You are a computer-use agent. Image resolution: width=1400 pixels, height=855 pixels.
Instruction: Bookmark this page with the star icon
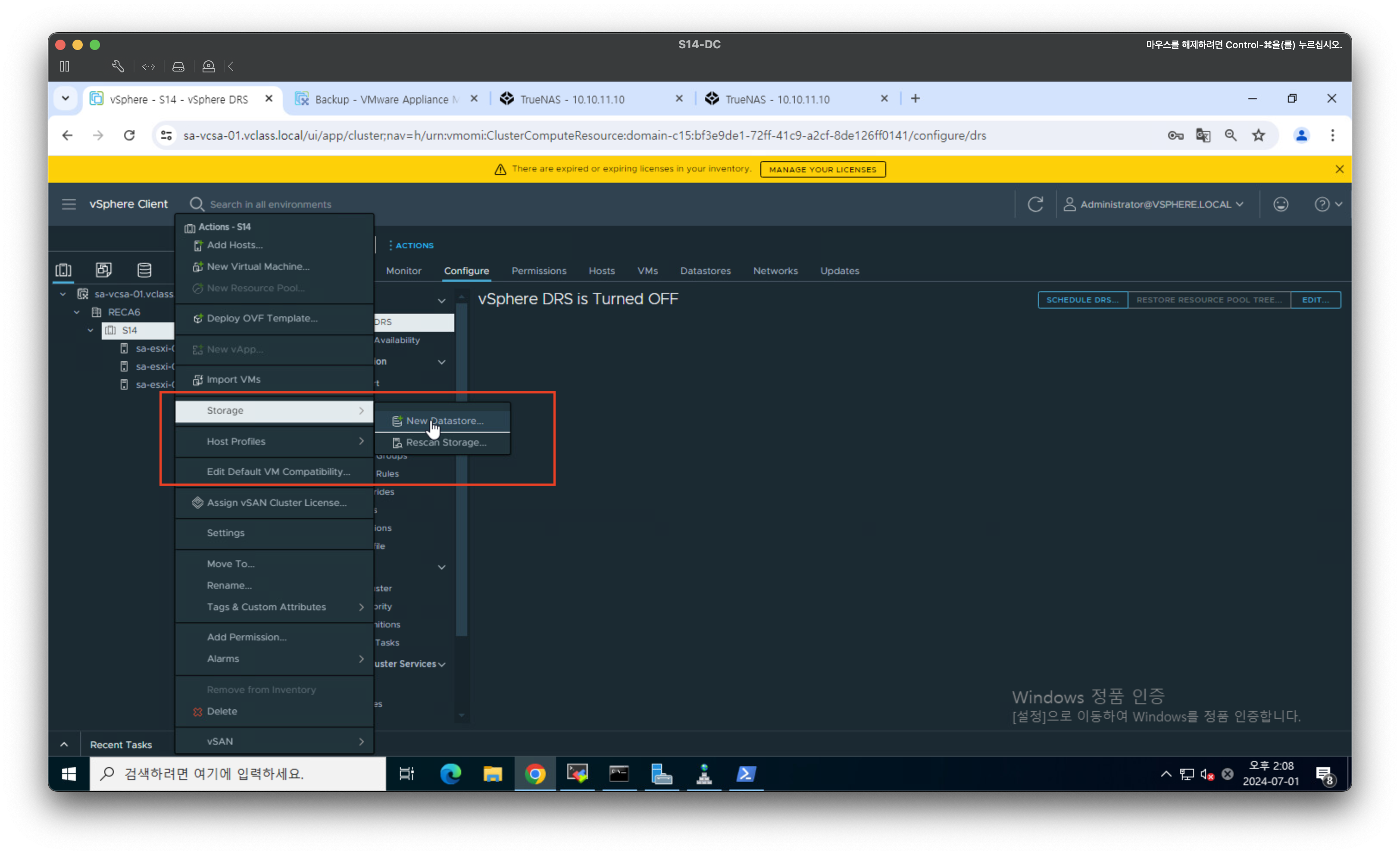coord(1259,135)
